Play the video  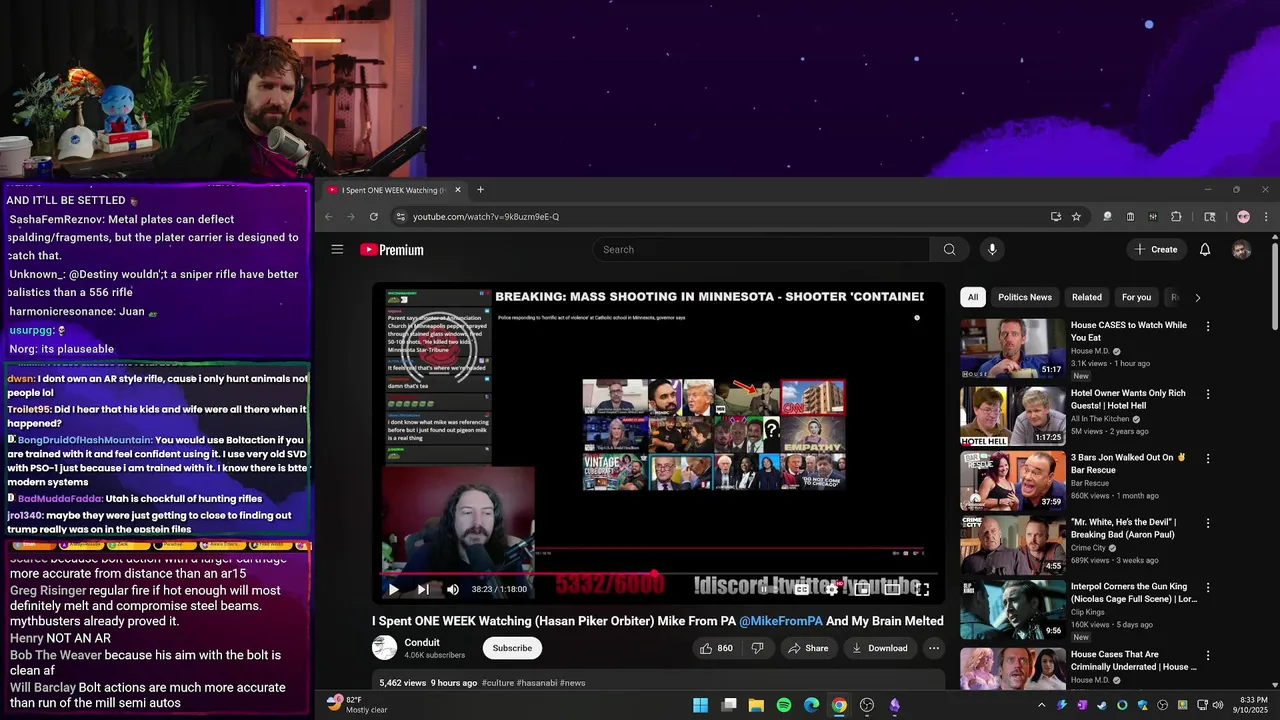[x=393, y=590]
